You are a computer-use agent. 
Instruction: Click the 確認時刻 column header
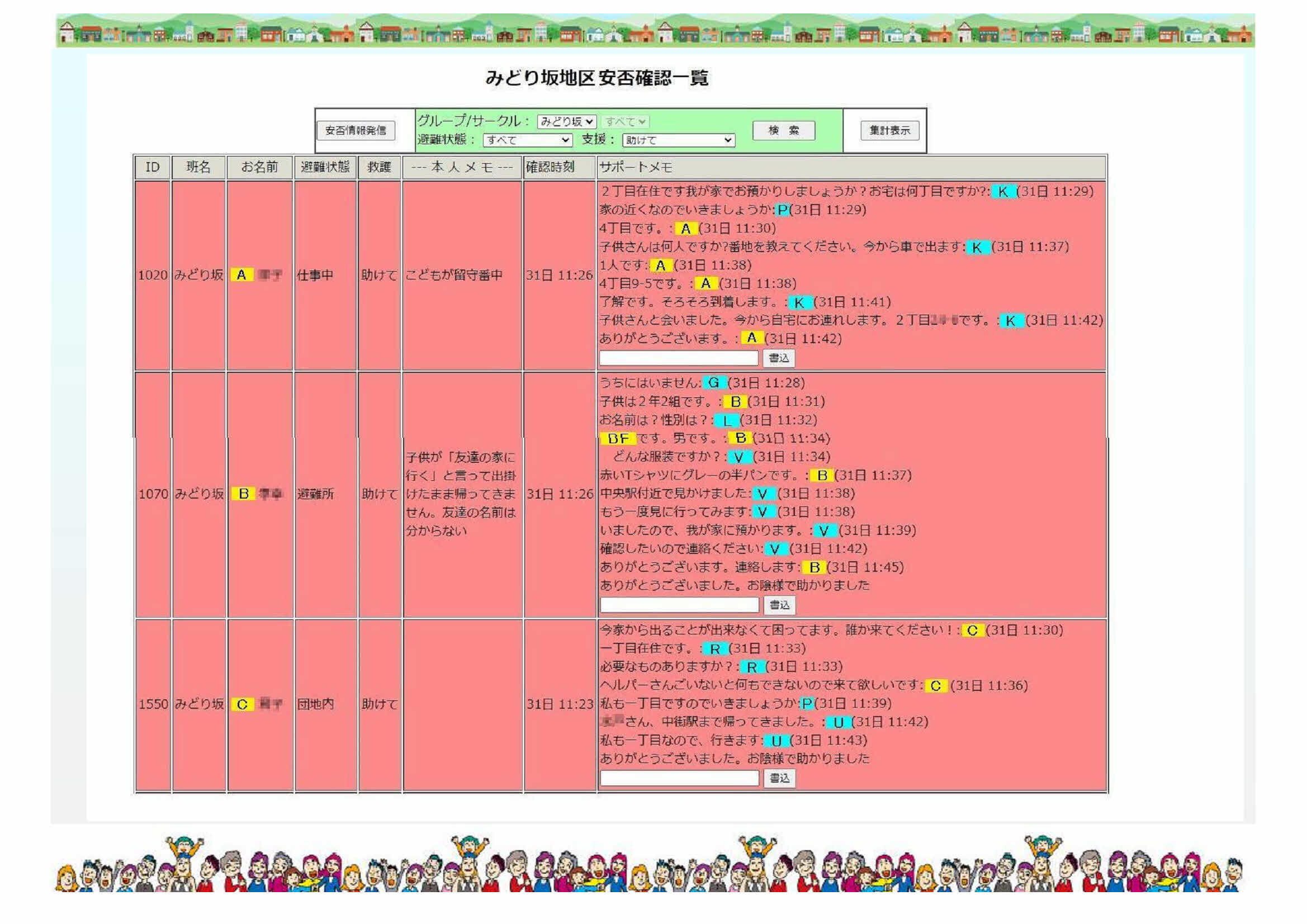coord(550,167)
